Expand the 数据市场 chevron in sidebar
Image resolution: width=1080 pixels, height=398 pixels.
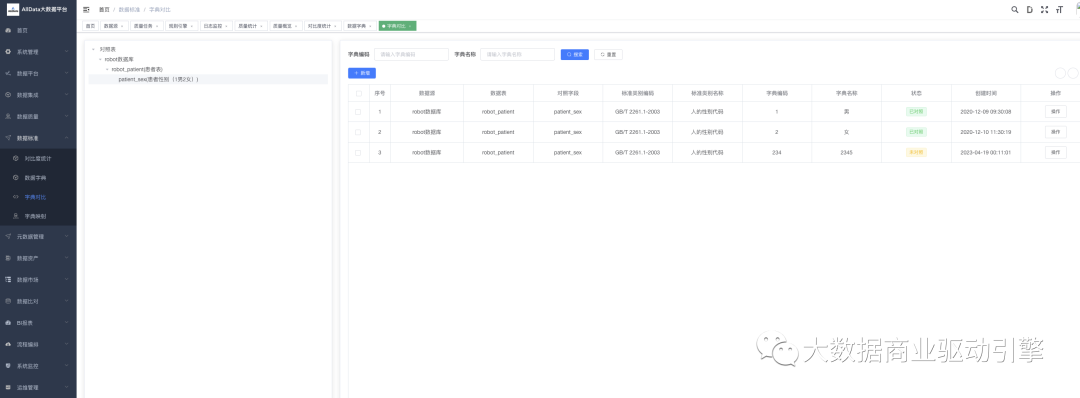[67, 280]
